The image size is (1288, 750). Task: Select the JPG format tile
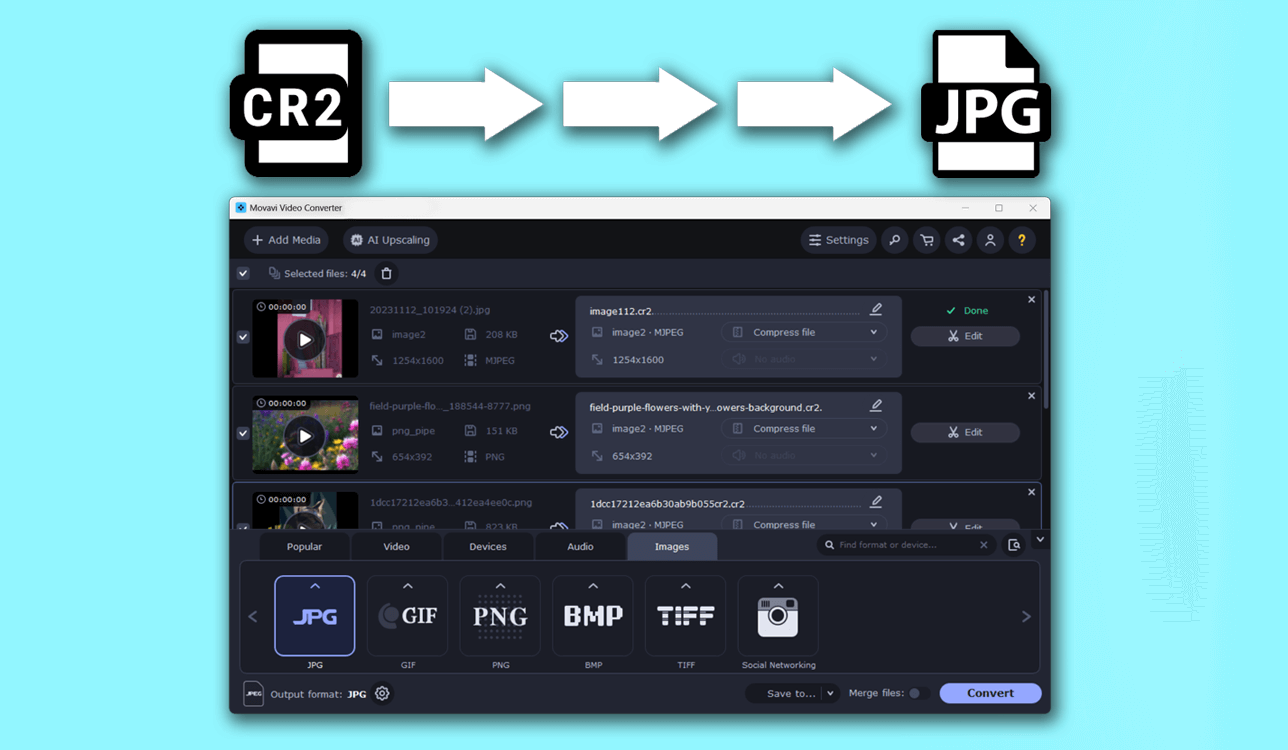point(315,616)
